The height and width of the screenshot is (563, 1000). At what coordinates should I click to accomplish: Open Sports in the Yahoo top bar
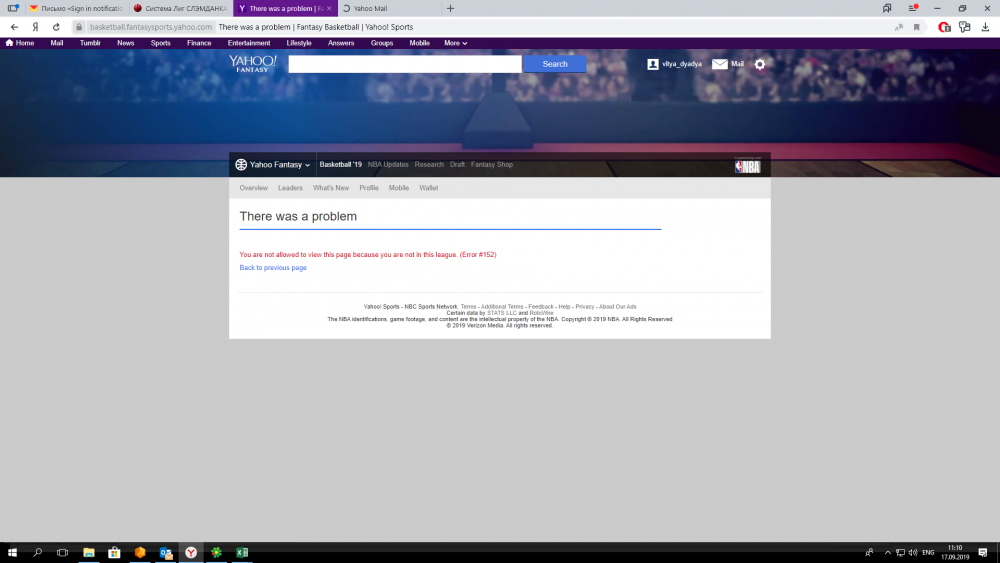pyautogui.click(x=160, y=43)
